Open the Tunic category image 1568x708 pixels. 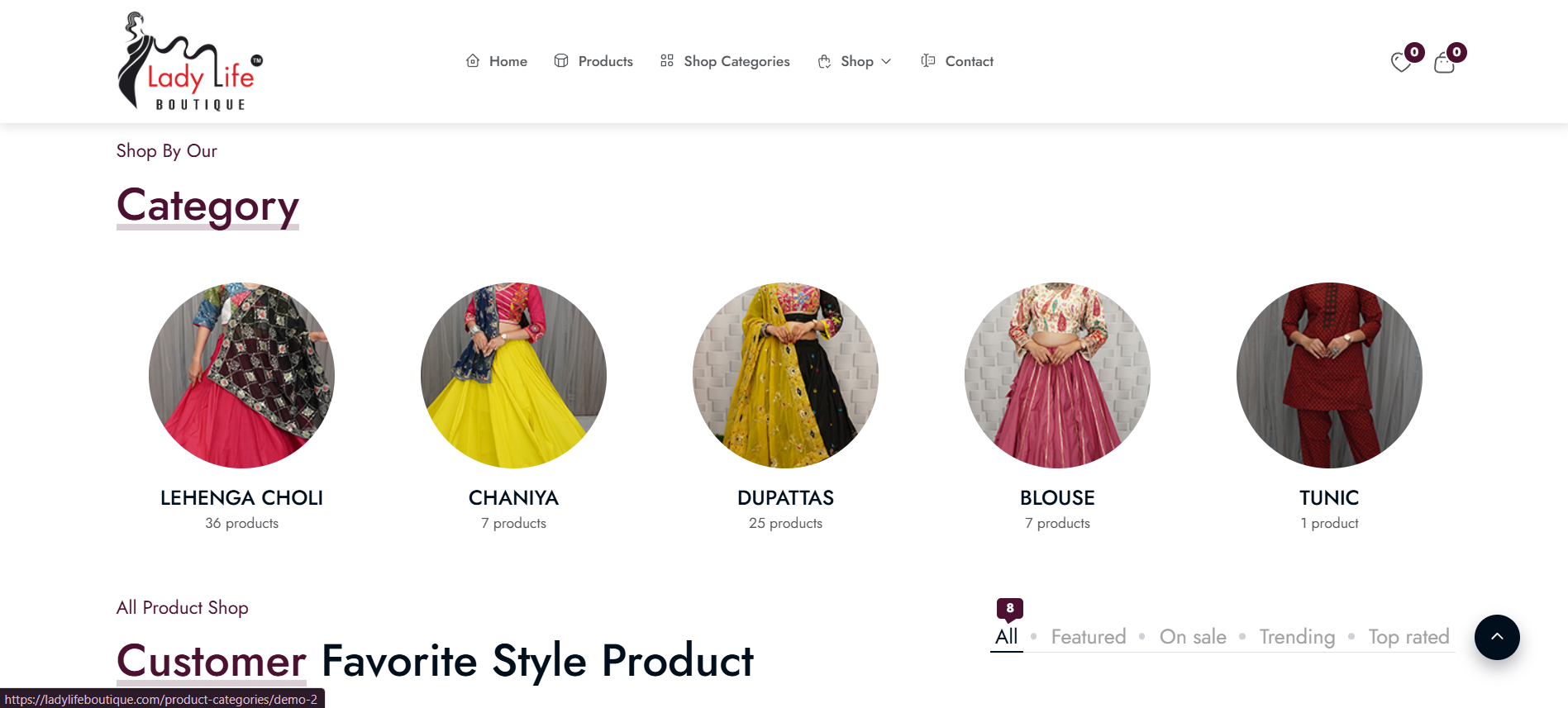click(x=1329, y=376)
